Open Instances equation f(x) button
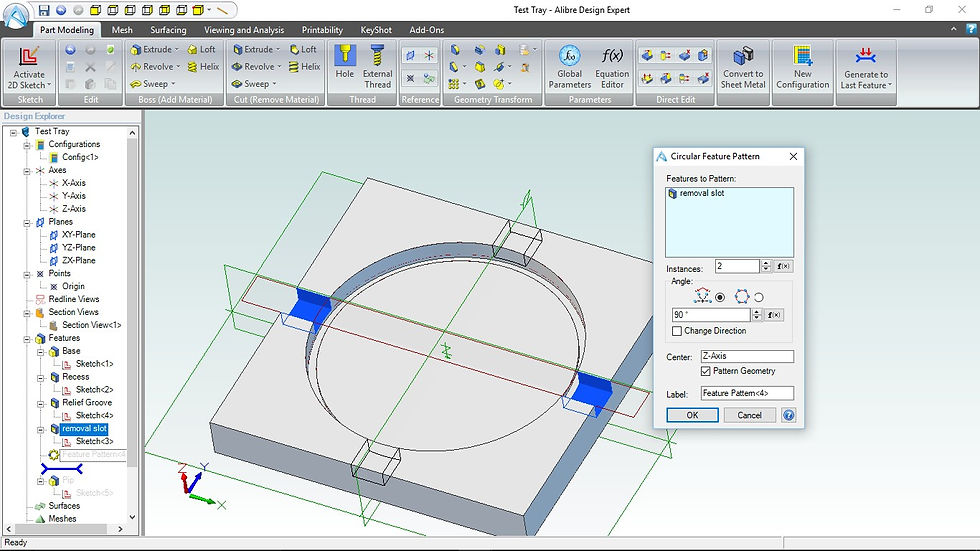Viewport: 980px width, 551px height. 784,266
